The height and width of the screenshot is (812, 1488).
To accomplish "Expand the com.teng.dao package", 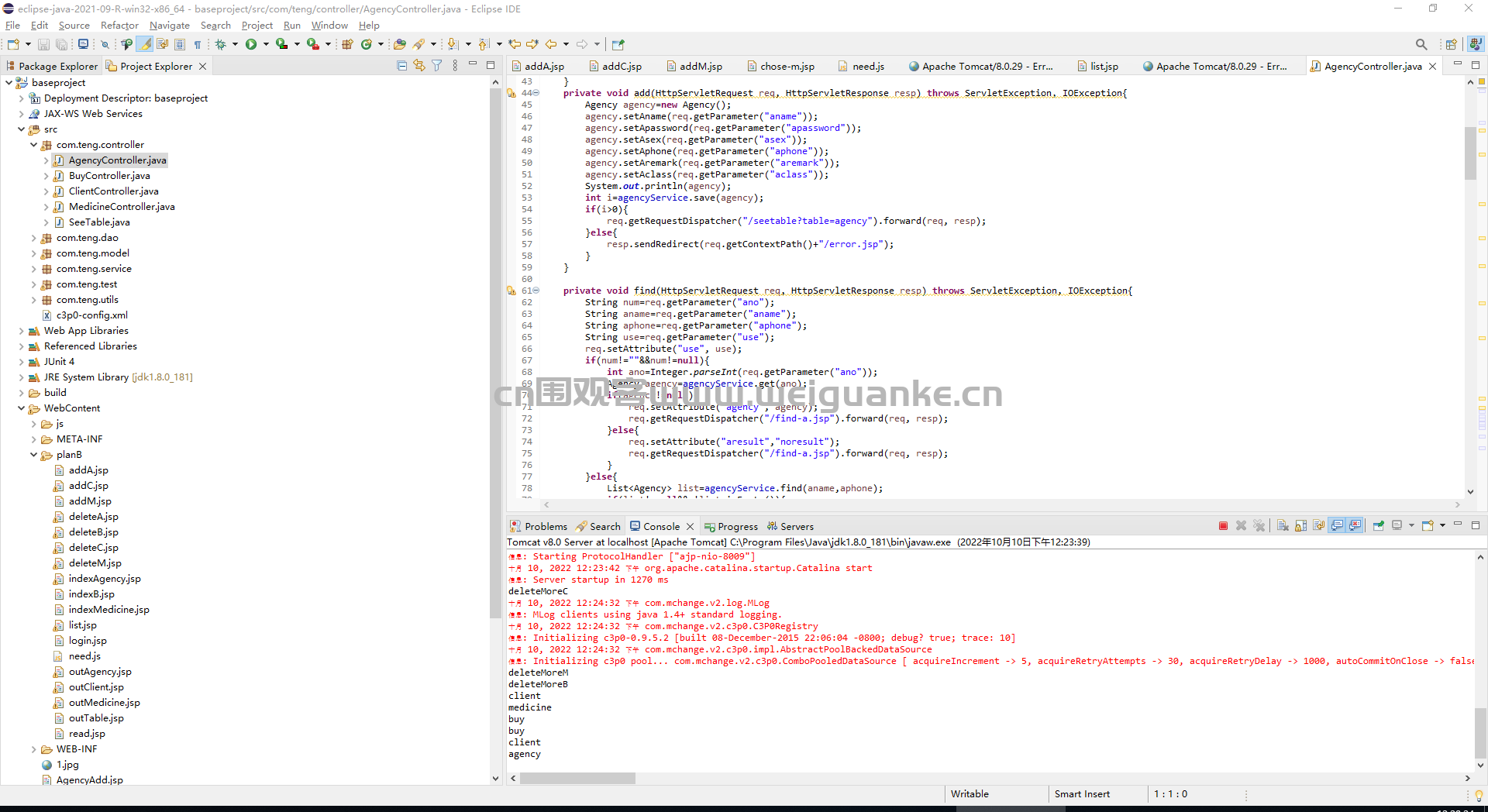I will click(x=33, y=238).
